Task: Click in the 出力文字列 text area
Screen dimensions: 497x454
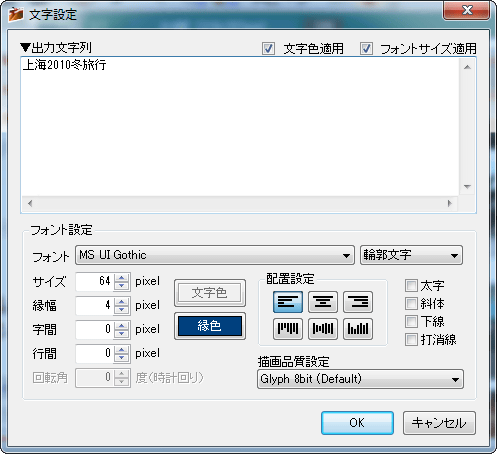Action: (x=240, y=127)
